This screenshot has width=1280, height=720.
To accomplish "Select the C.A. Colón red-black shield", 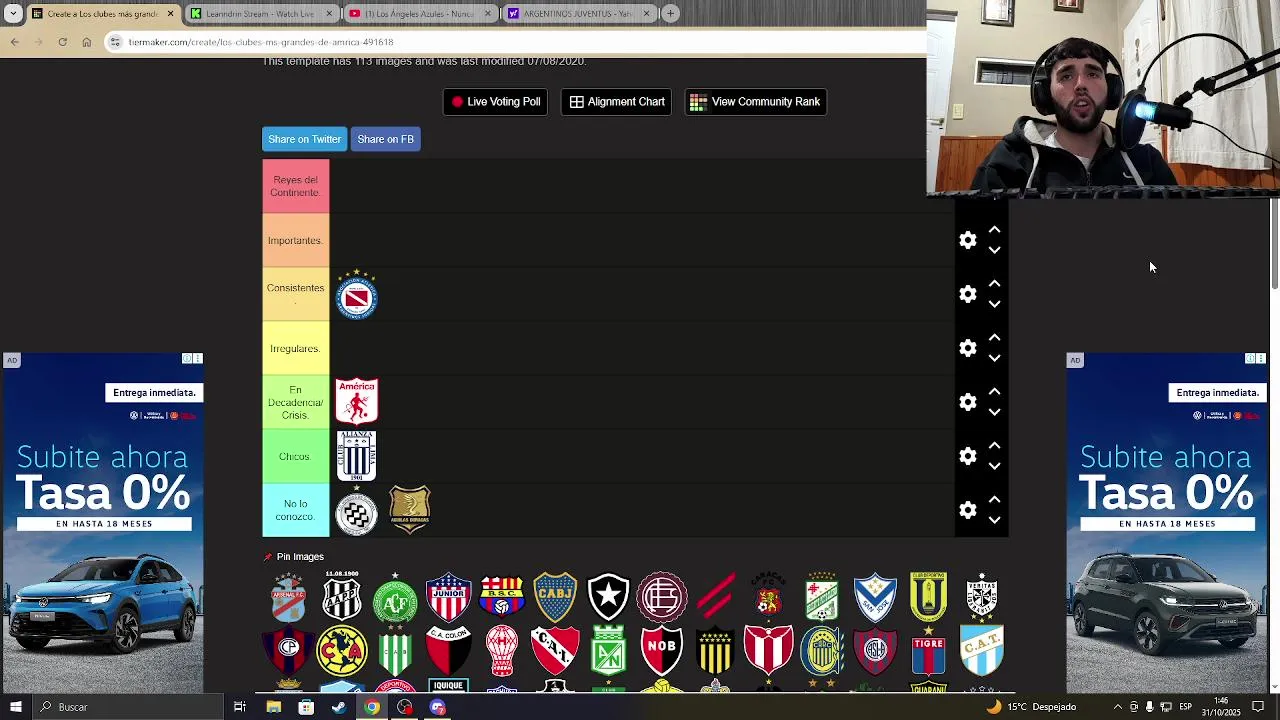I will [x=448, y=651].
